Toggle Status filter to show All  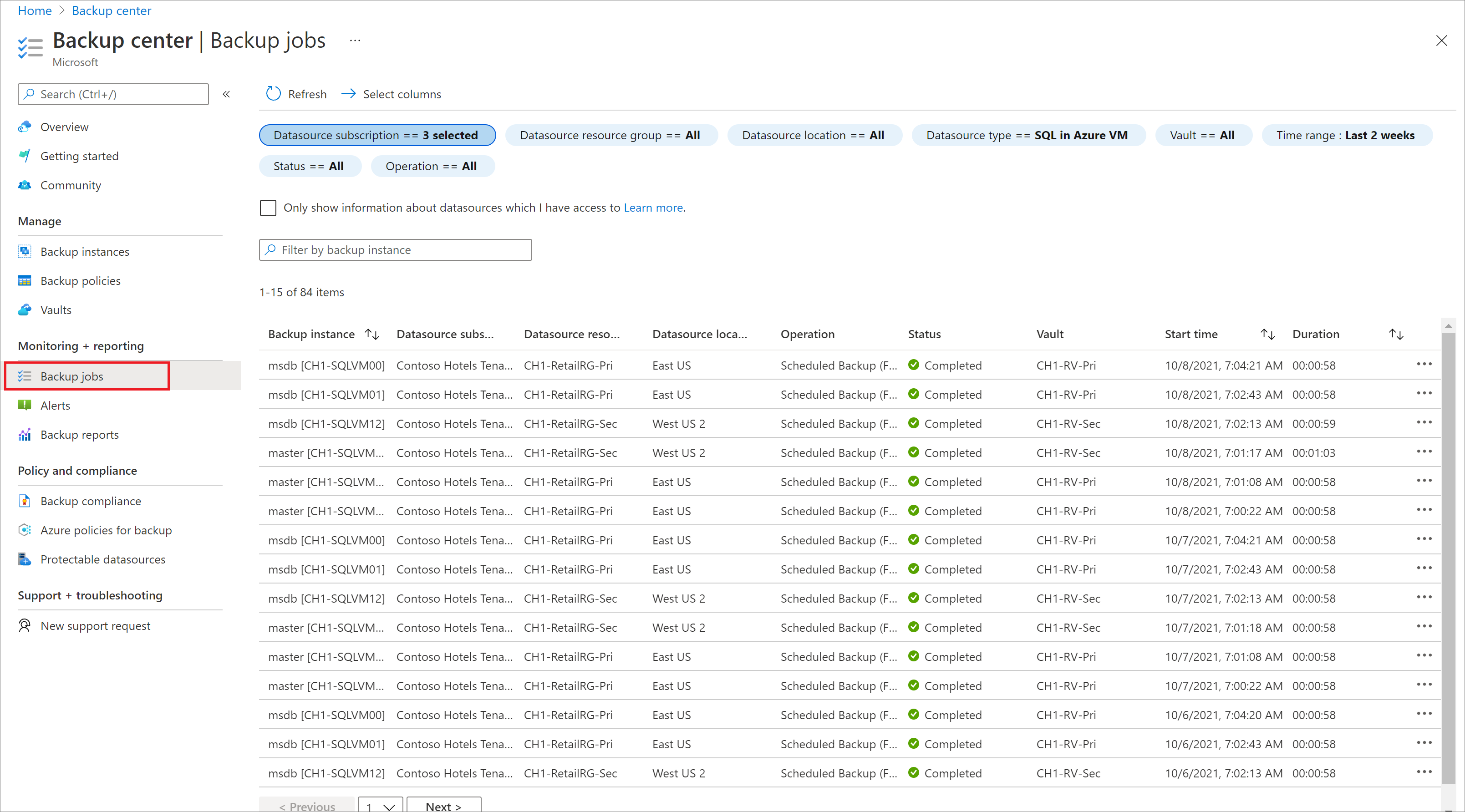pyautogui.click(x=307, y=166)
